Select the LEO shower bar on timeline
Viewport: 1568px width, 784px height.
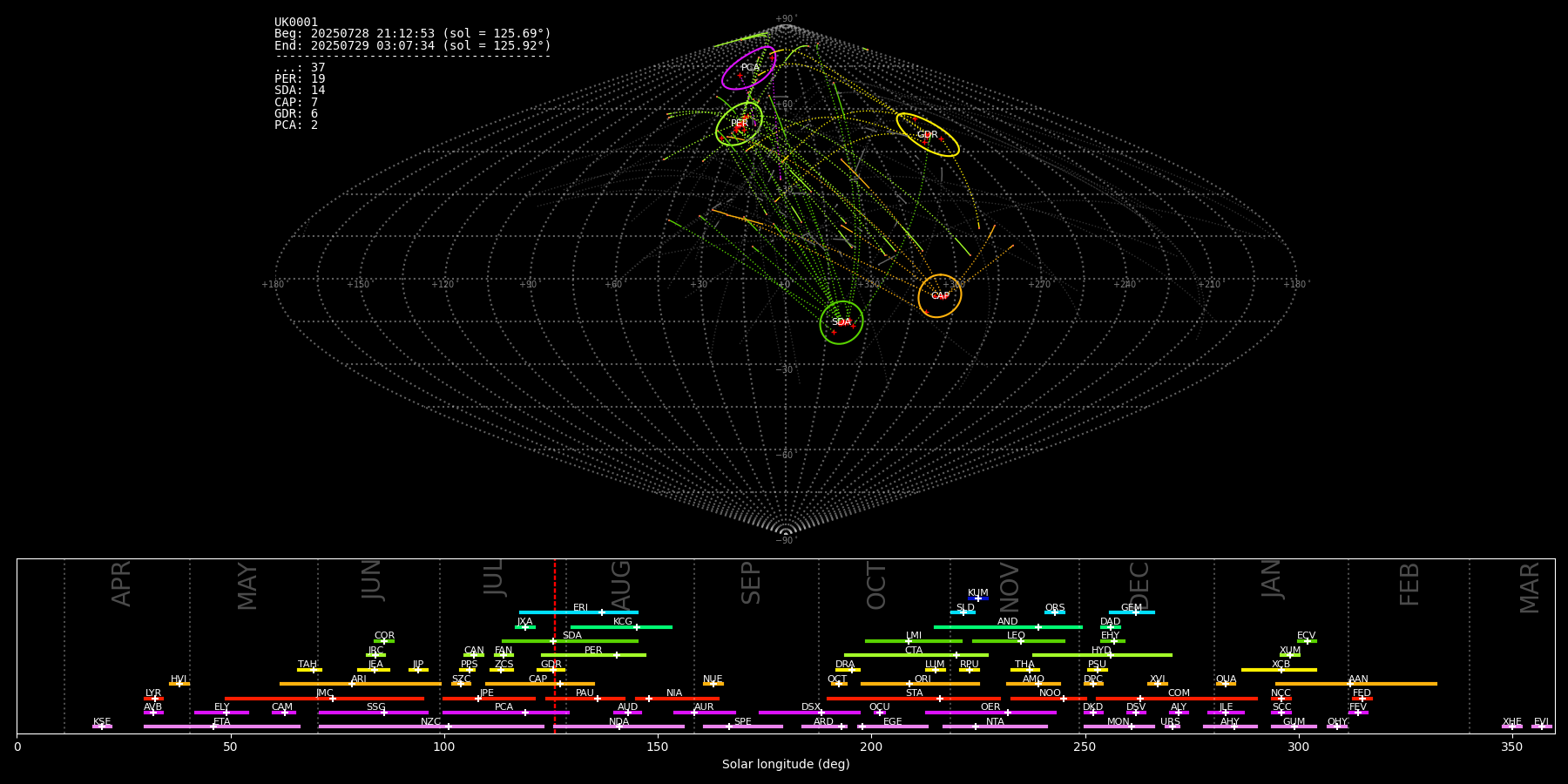[x=1018, y=641]
